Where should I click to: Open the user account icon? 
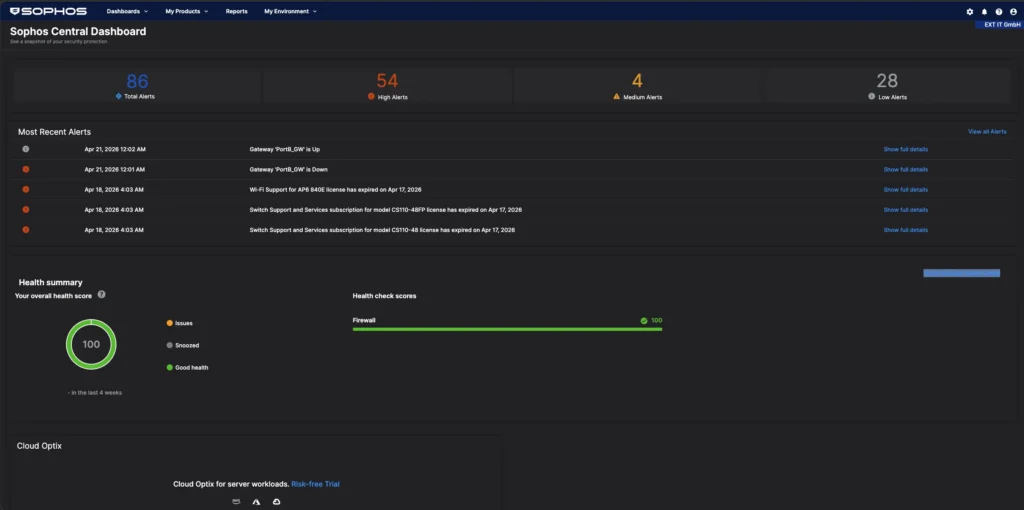tap(1013, 12)
